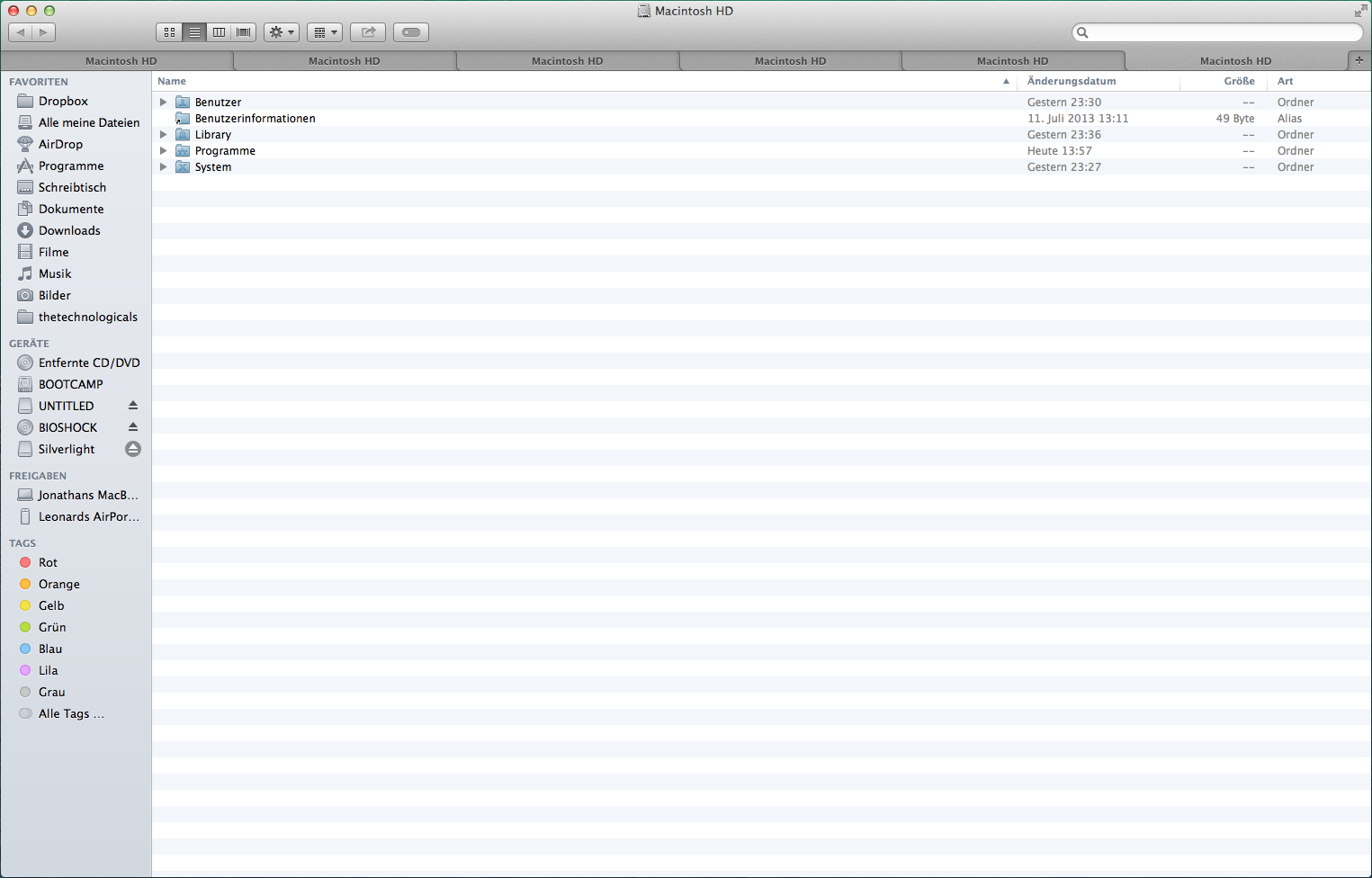The width and height of the screenshot is (1372, 878).
Task: Sort by Änderungsdatum column header
Action: [1072, 81]
